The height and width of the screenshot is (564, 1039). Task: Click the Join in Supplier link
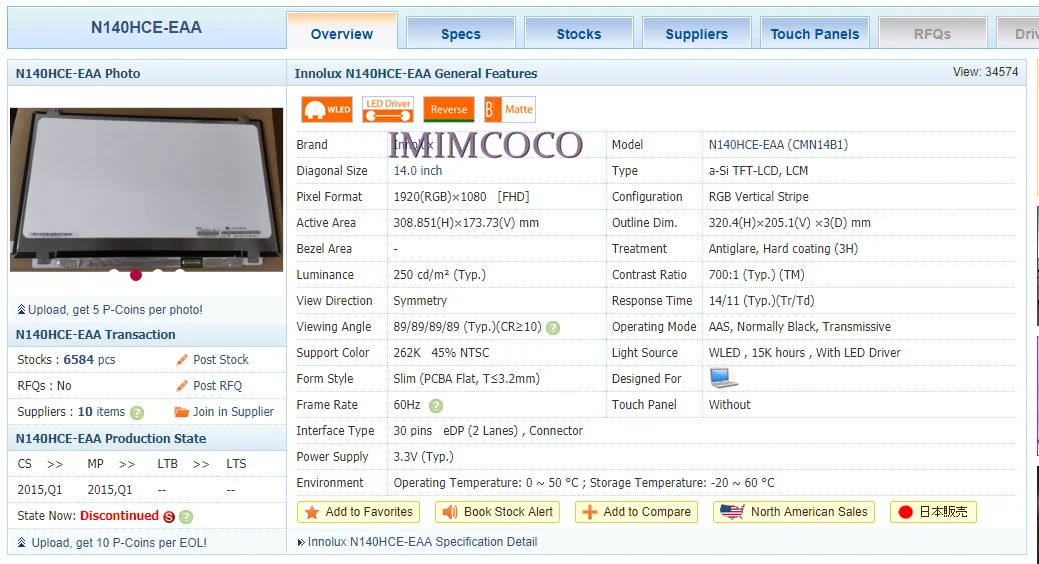pyautogui.click(x=233, y=412)
